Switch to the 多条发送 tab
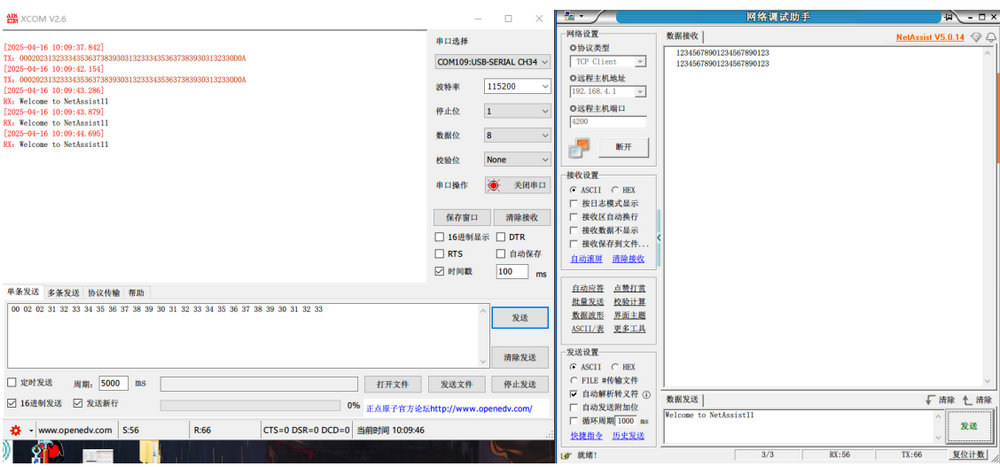 pos(64,293)
